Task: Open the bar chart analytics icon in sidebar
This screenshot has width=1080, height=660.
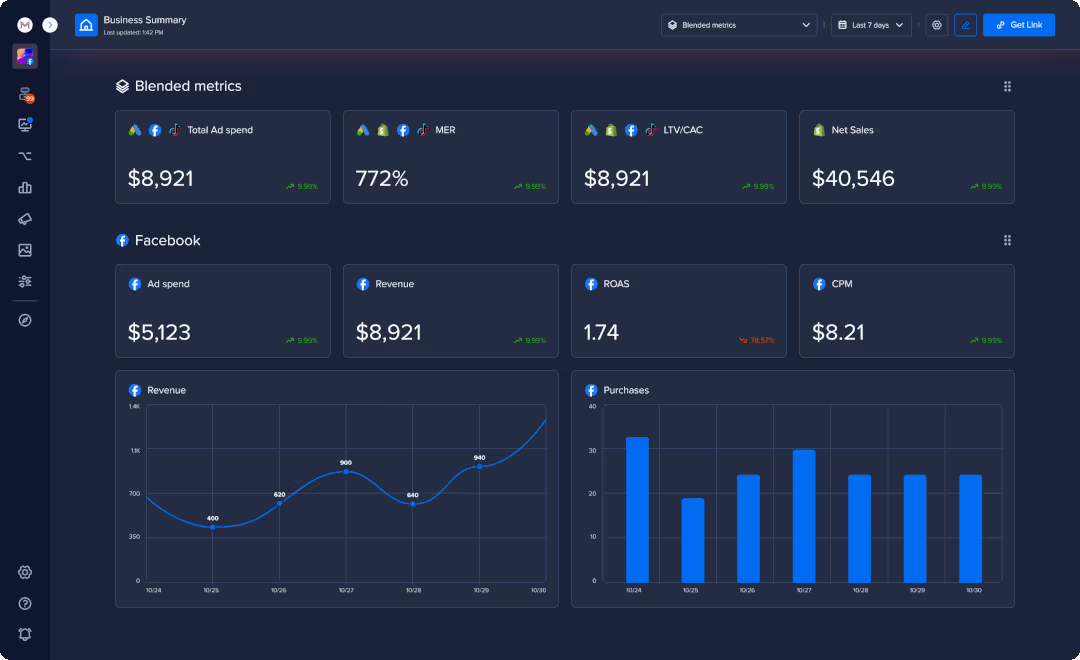Action: click(25, 187)
